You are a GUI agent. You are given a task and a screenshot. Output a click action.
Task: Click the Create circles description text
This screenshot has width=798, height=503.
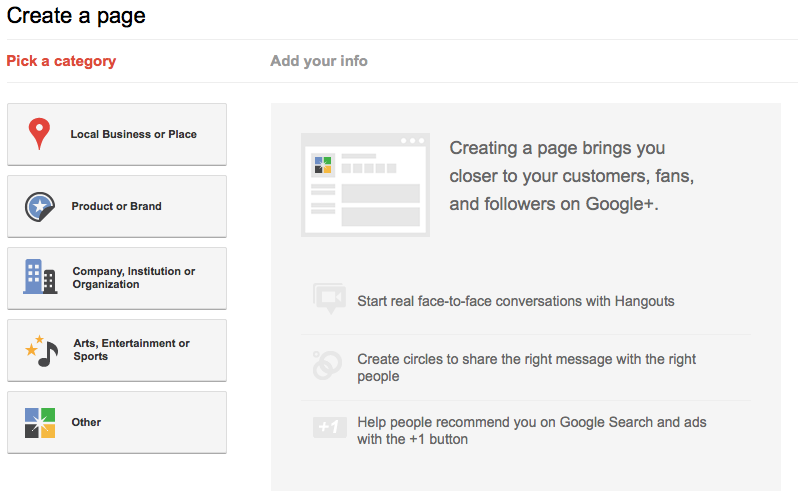click(x=526, y=367)
